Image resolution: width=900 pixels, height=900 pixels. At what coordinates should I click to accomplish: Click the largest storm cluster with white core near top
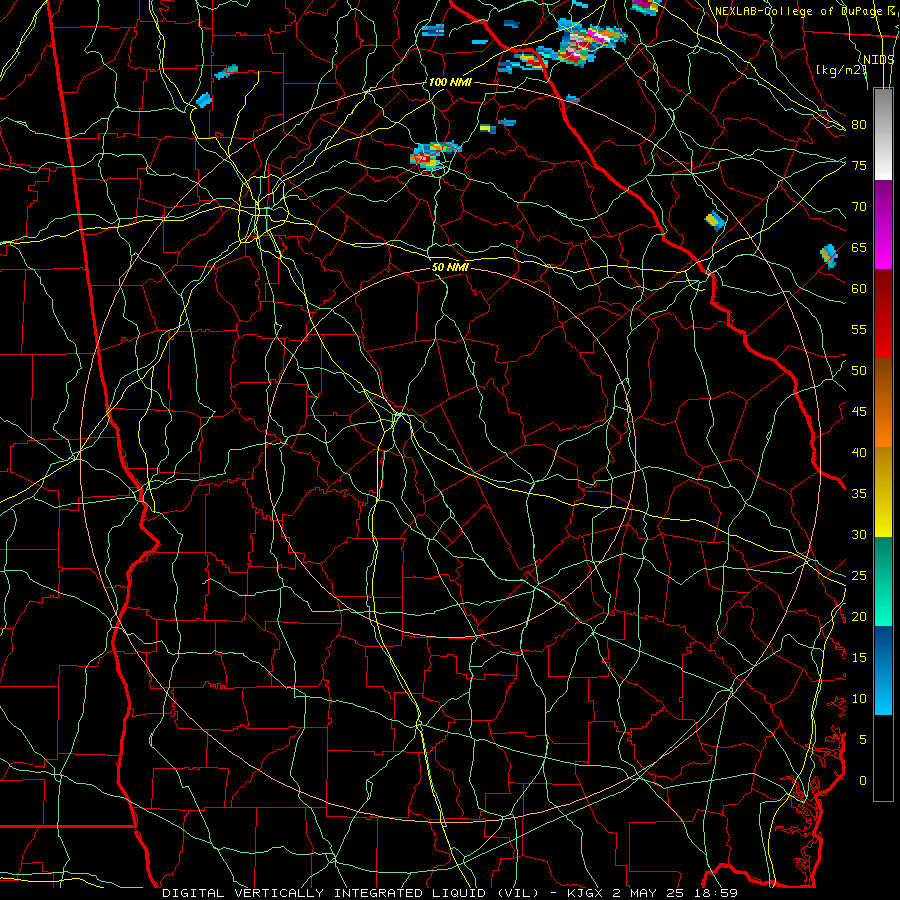[x=590, y=41]
